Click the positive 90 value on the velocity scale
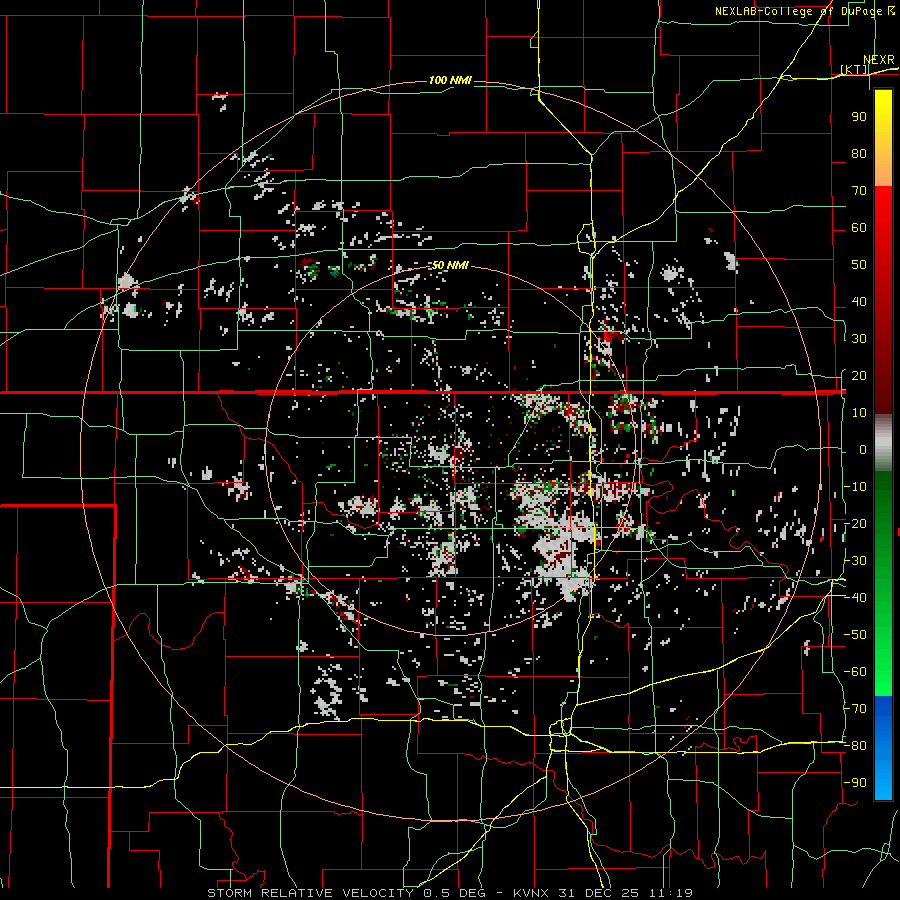 click(859, 117)
